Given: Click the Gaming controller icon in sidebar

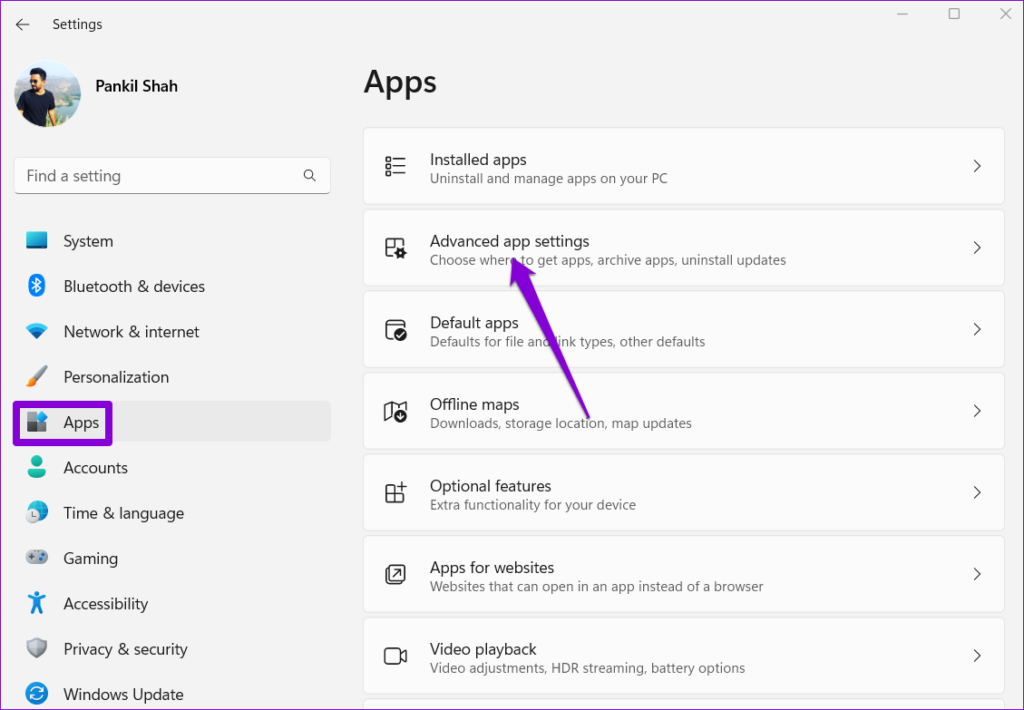Looking at the screenshot, I should click(36, 558).
